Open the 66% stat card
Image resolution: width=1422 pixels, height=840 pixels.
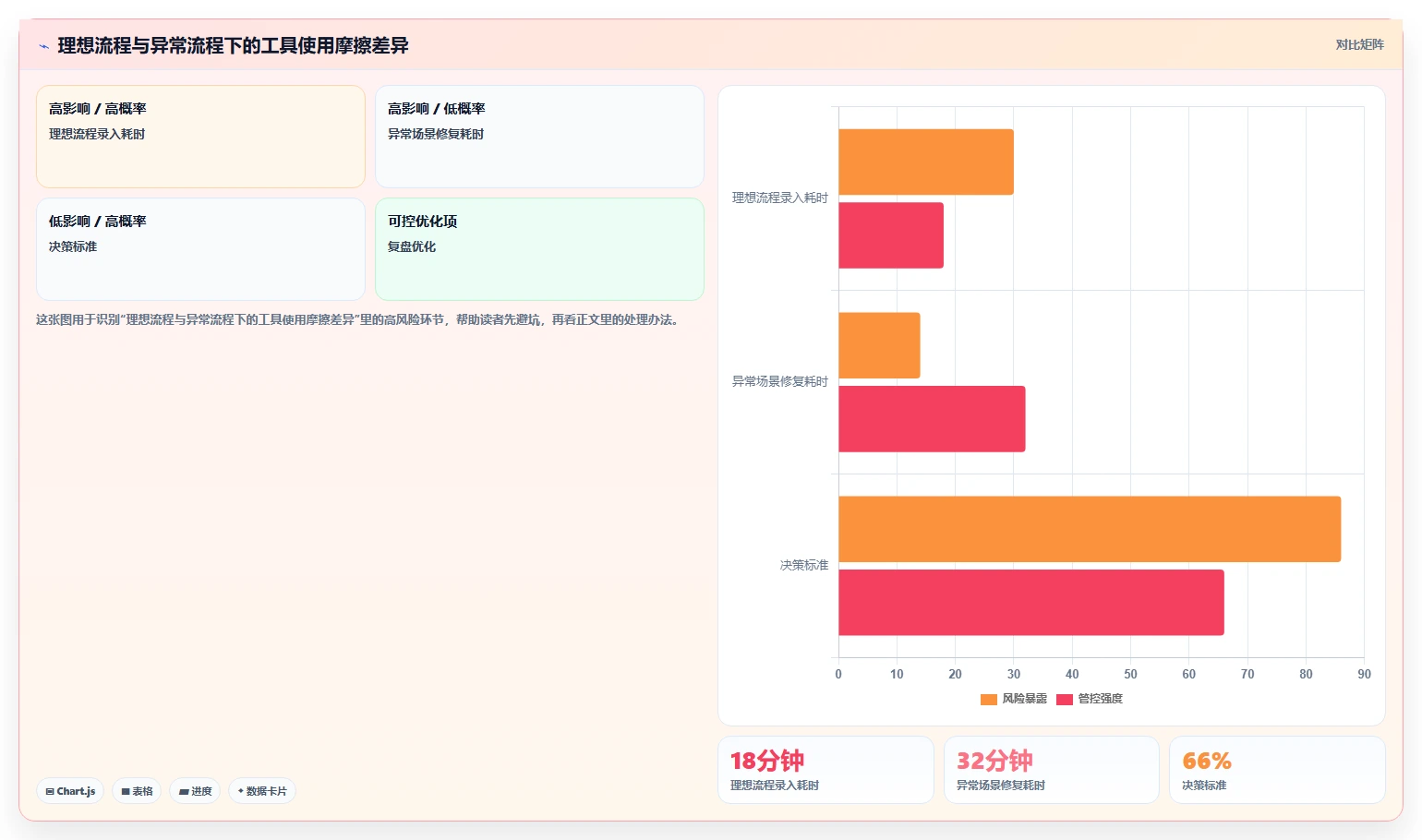(x=1277, y=770)
